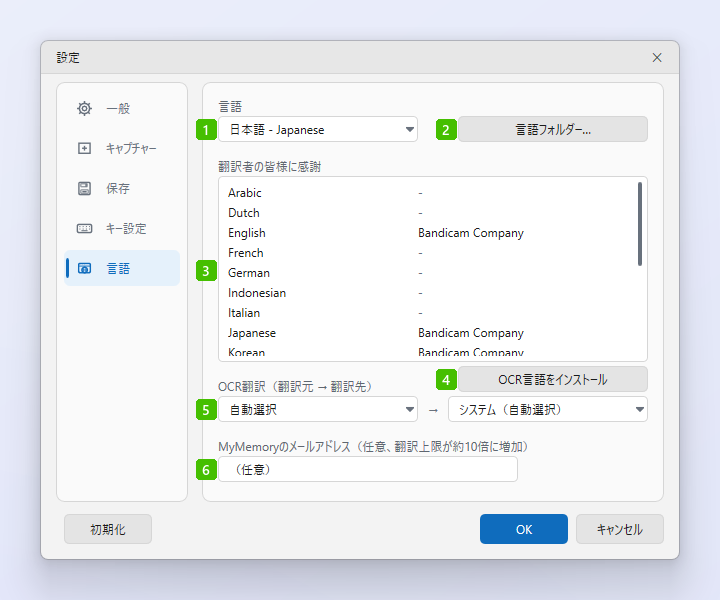Click the keyboard icon for キー設定
The width and height of the screenshot is (720, 600).
point(84,228)
